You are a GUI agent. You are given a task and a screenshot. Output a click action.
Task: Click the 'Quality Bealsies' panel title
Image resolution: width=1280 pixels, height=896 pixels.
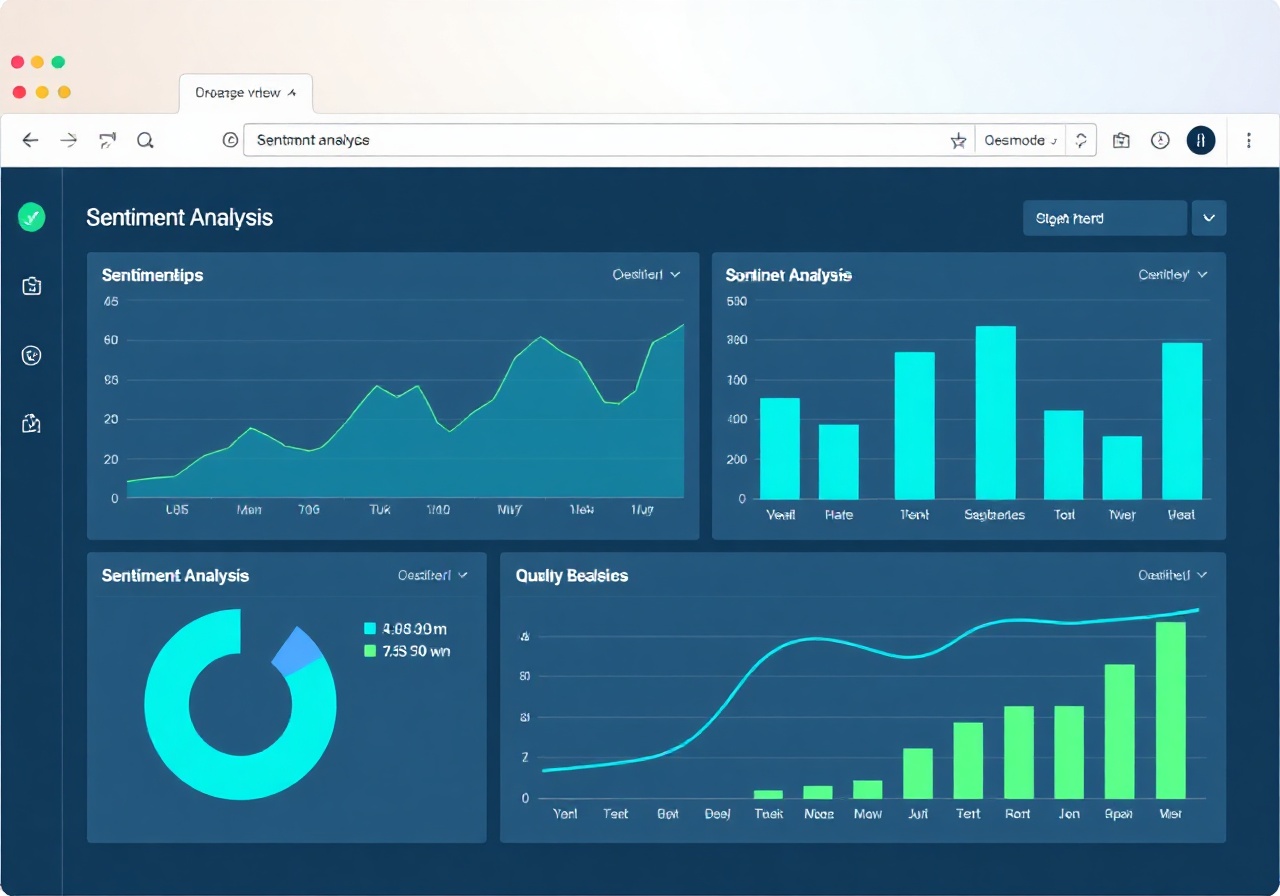572,575
